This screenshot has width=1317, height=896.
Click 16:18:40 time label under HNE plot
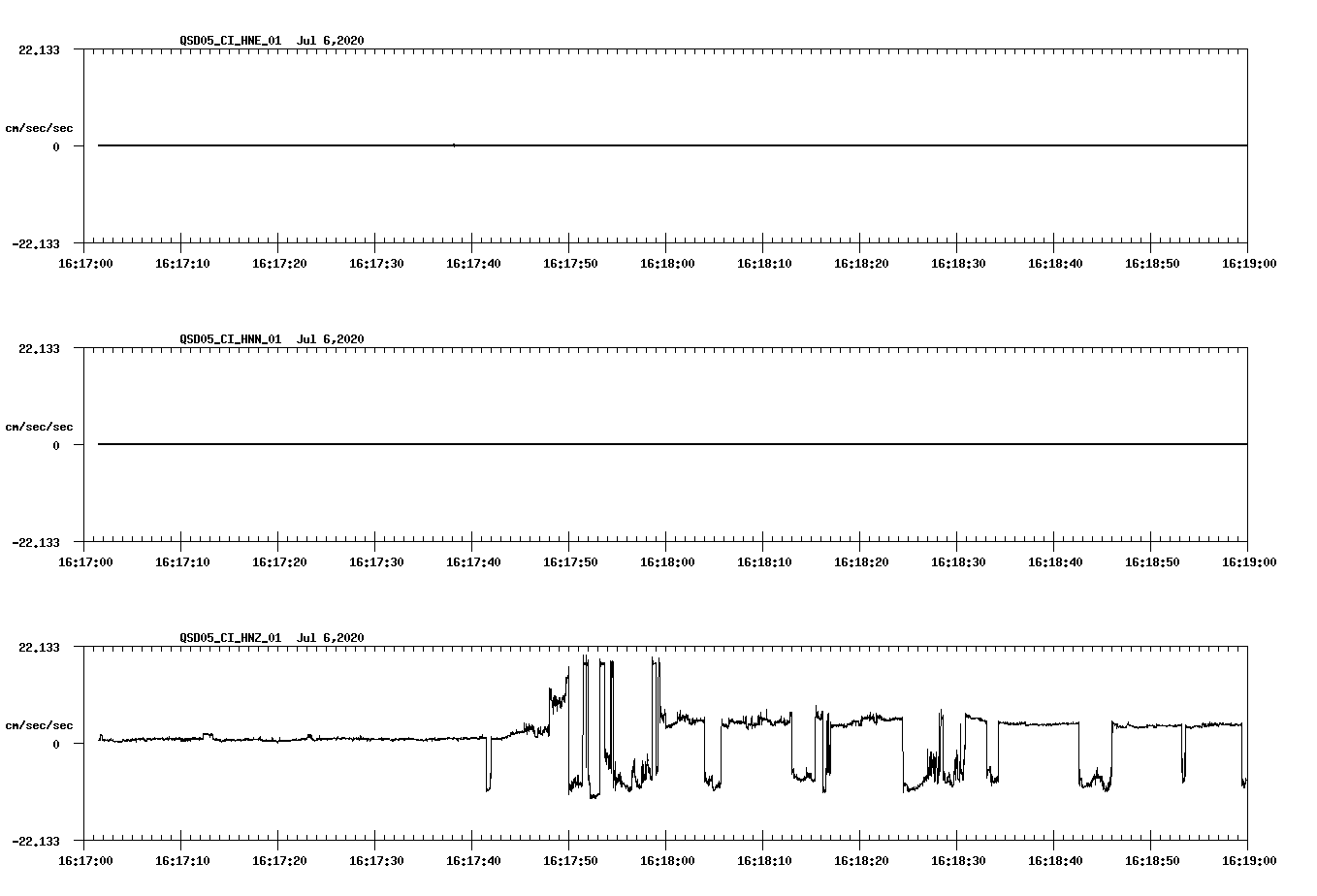pos(1055,264)
